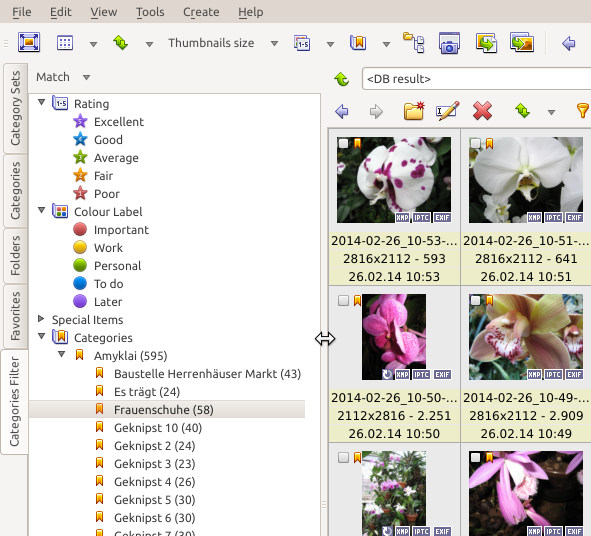Click the landscape image export toolbar icon

522,42
